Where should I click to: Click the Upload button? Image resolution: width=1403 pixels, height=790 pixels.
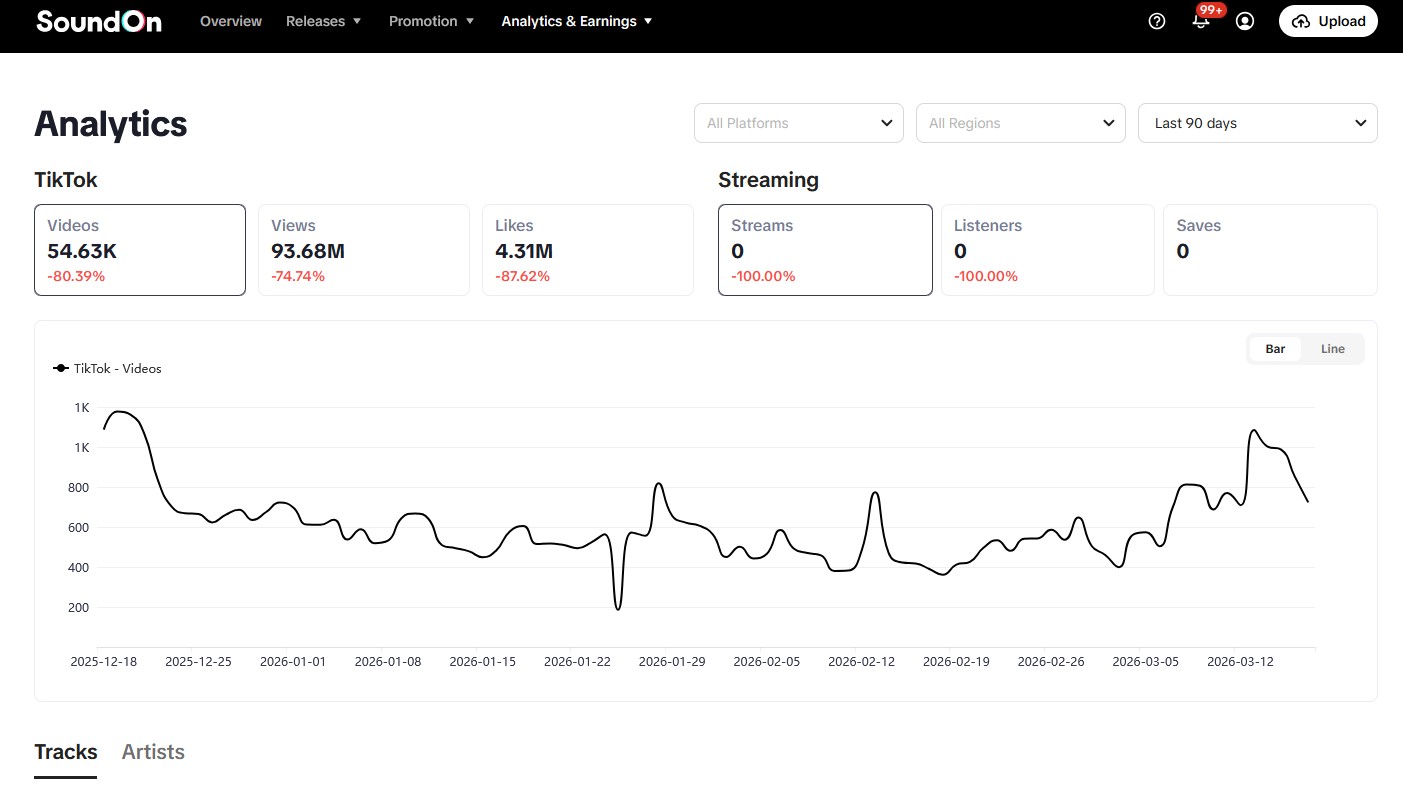click(1328, 20)
